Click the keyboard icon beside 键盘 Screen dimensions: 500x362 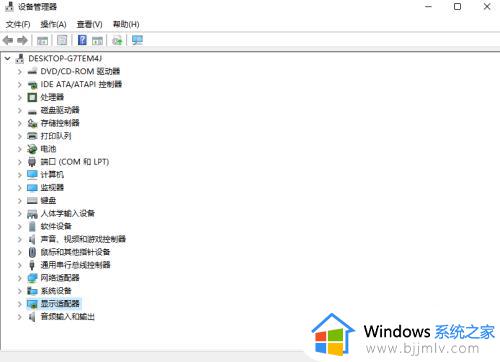(x=32, y=201)
